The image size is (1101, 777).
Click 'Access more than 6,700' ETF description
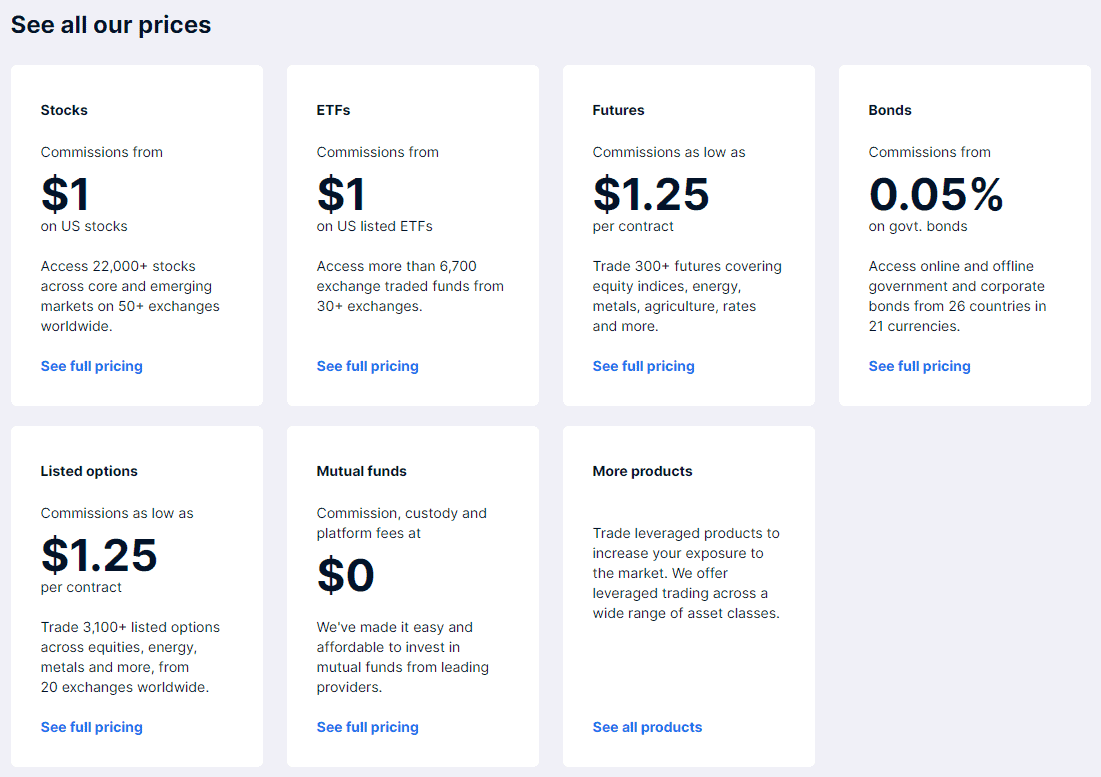(410, 286)
